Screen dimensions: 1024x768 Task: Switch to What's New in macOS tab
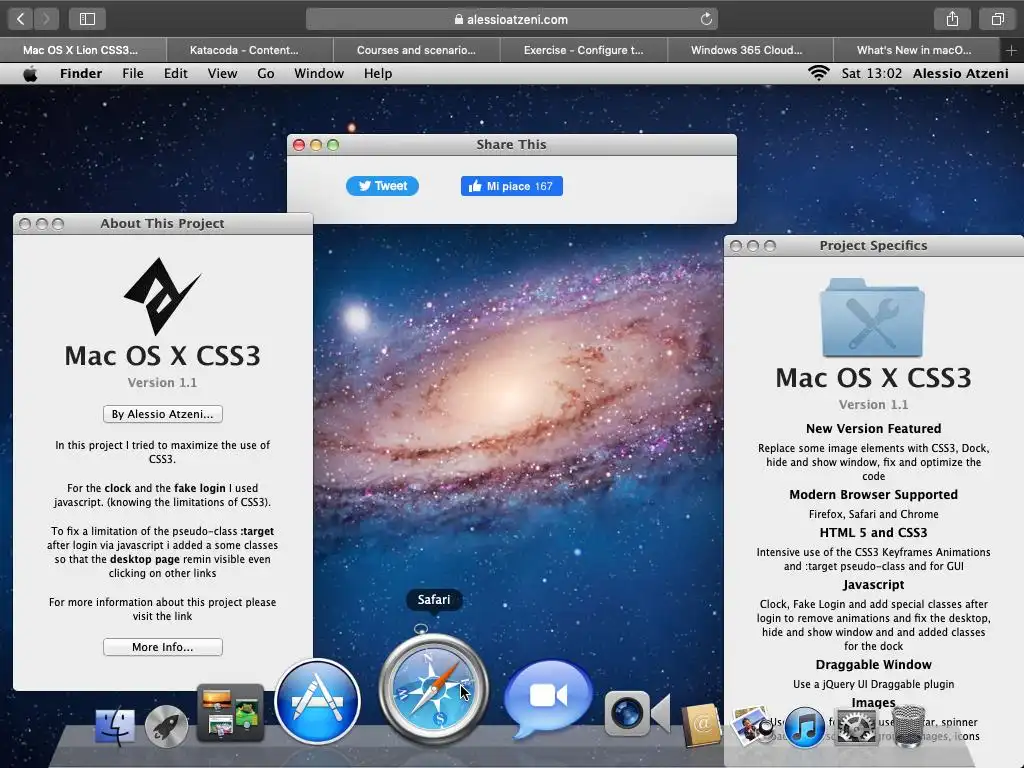pyautogui.click(x=917, y=50)
